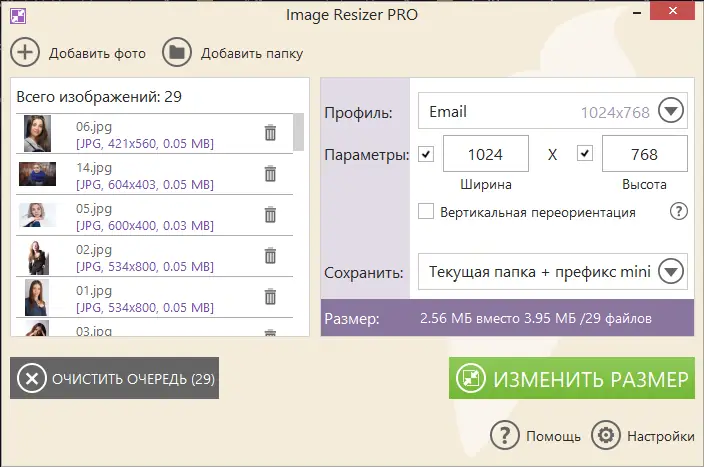Viewport: 704px width, 467px height.
Task: Open the Сохранить destination dropdown
Action: tap(670, 271)
